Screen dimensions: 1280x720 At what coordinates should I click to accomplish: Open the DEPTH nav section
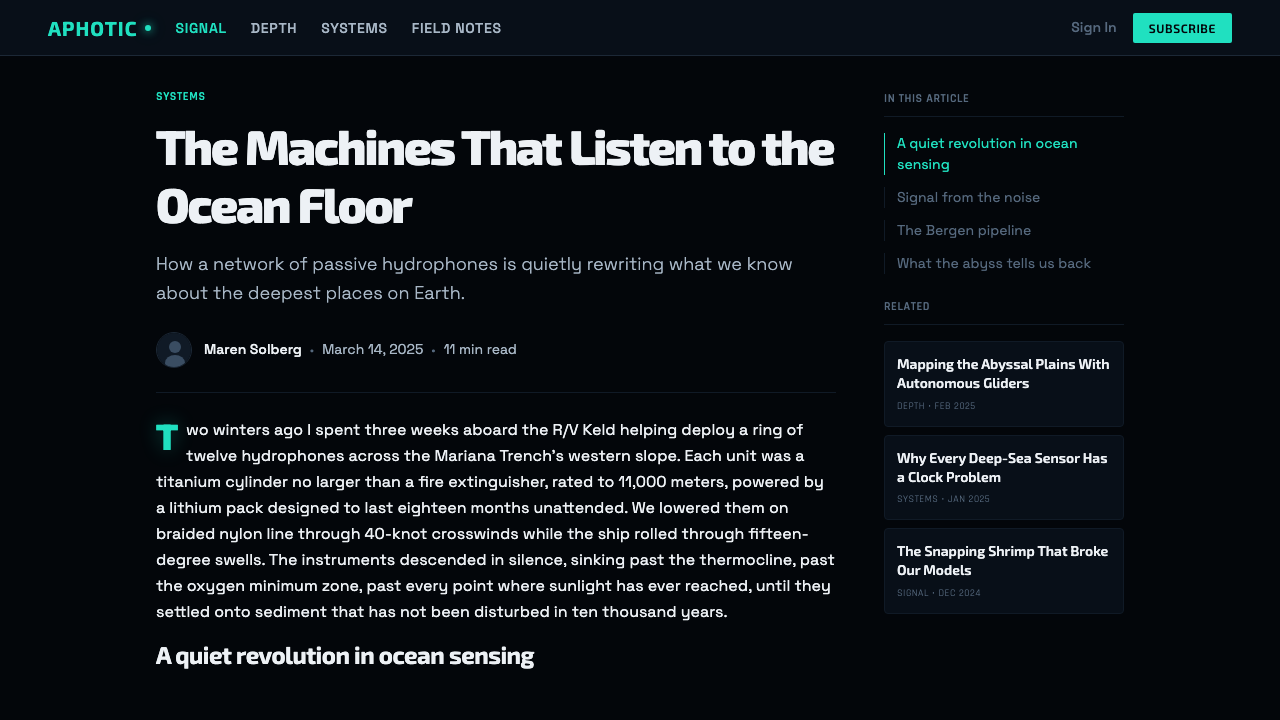[x=274, y=28]
